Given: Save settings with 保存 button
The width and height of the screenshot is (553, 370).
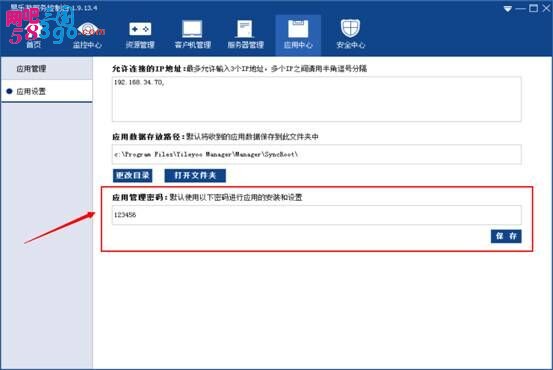Looking at the screenshot, I should tap(506, 236).
